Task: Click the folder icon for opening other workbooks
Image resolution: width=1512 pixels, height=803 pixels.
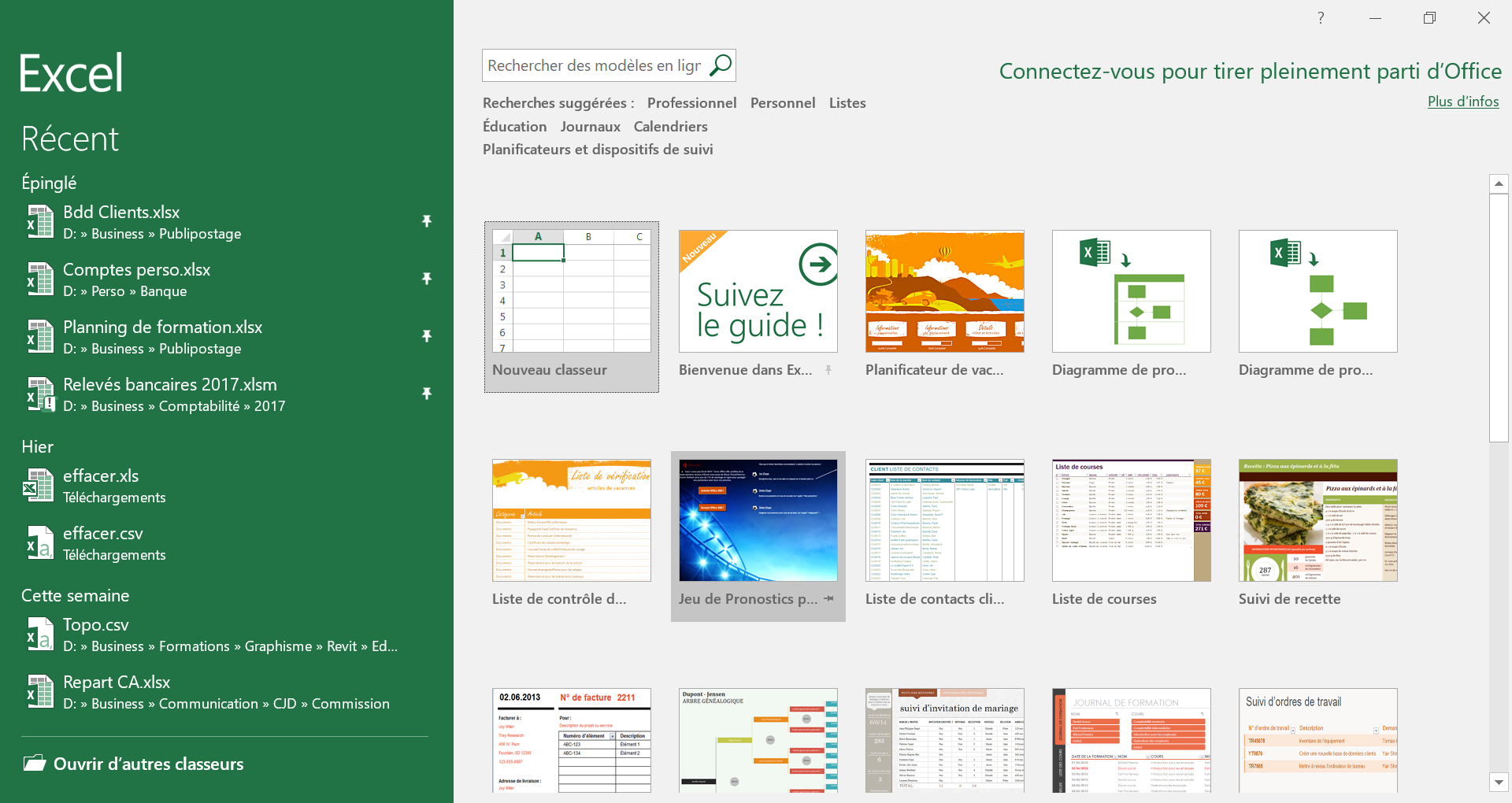Action: 34,763
